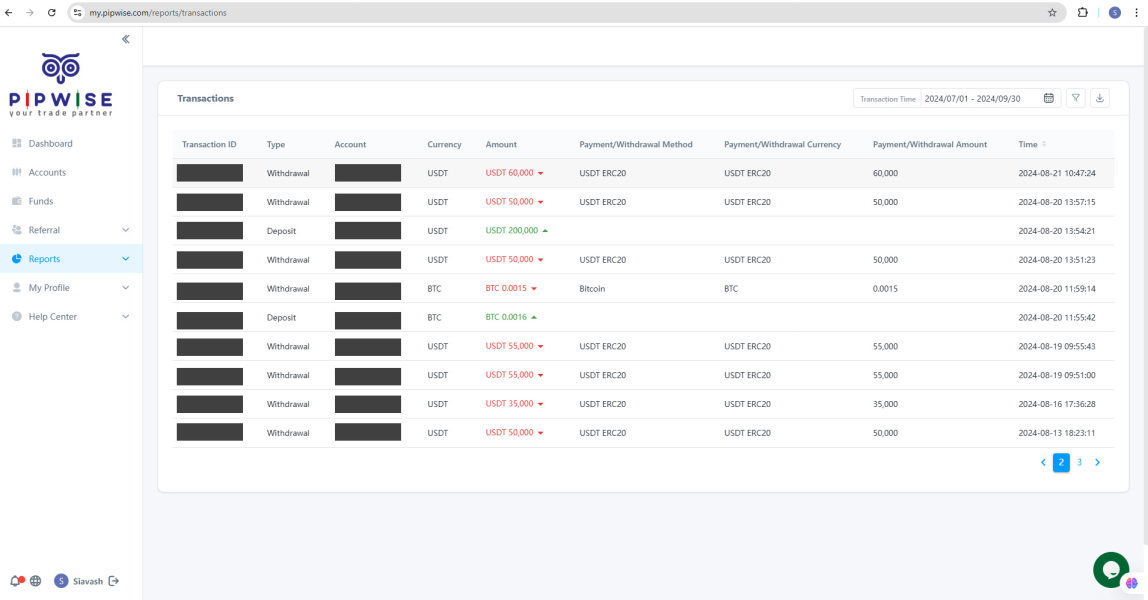
Task: Click the logout icon next to Siavash
Action: 113,581
